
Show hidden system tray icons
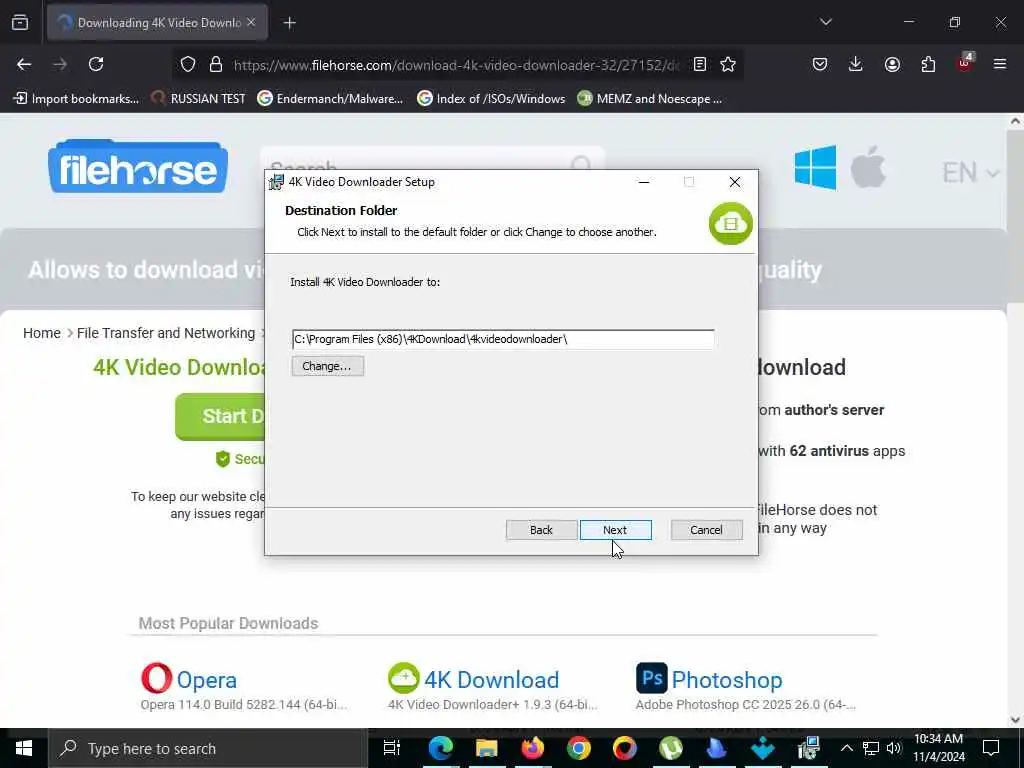[846, 748]
